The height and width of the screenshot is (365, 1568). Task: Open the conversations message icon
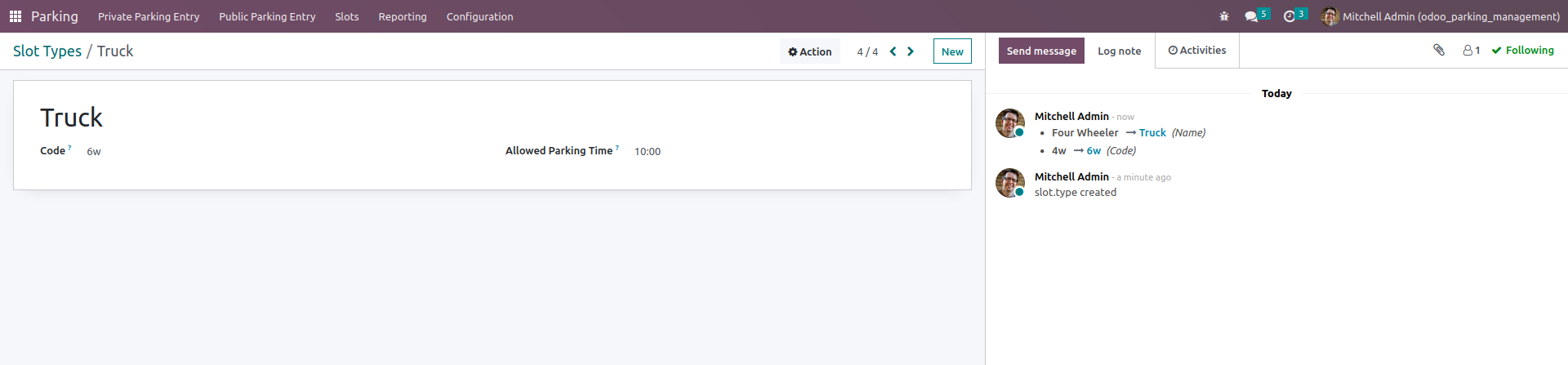[x=1251, y=16]
